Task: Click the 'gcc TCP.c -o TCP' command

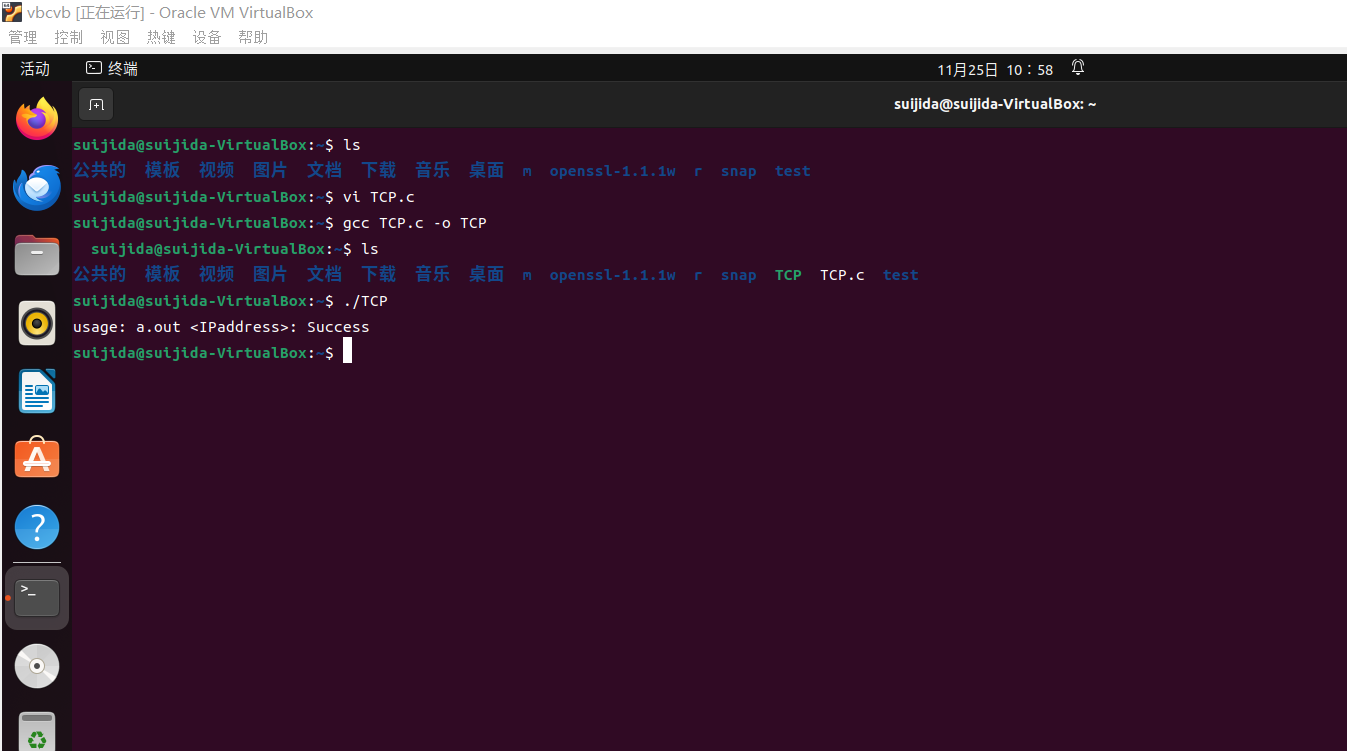Action: 414,223
